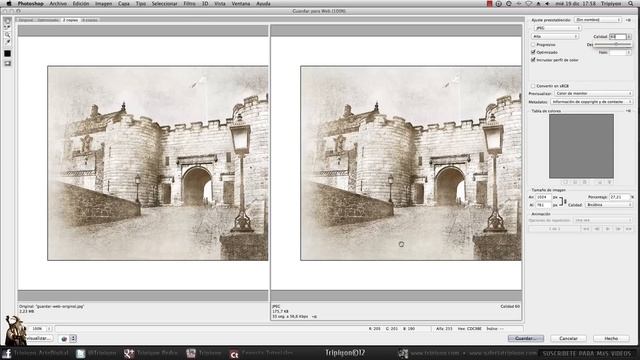Adjust the quality slider popup
Viewport: 640px width, 360px height.
click(613, 44)
